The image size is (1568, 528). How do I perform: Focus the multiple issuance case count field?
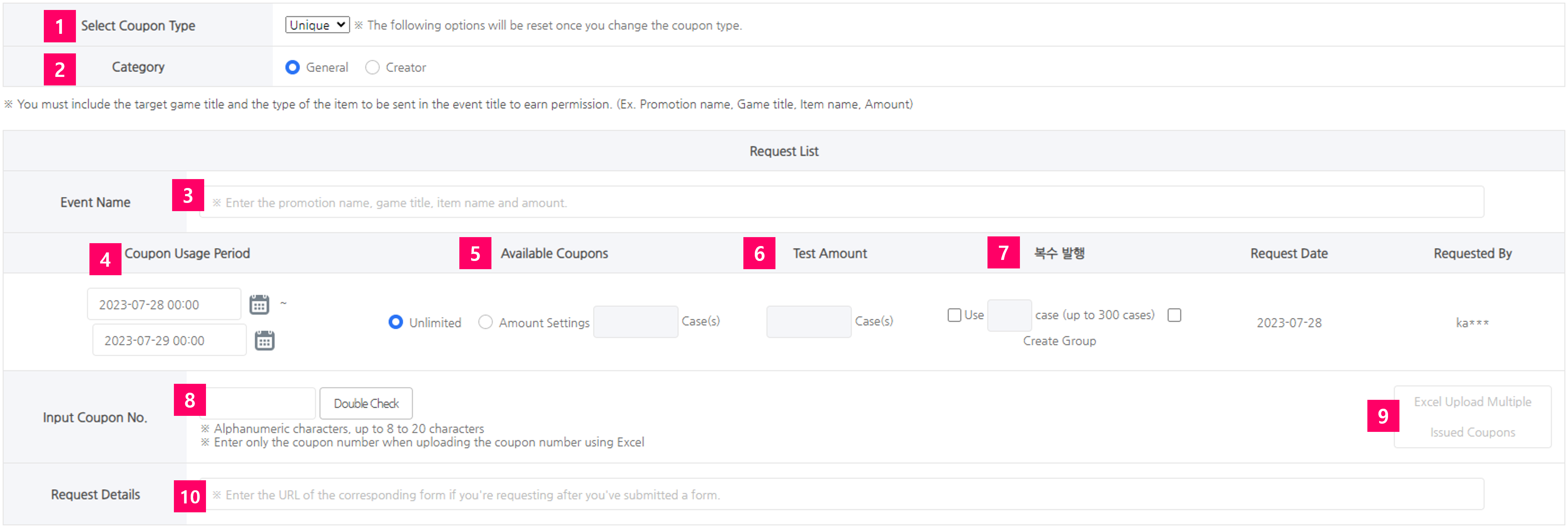pyautogui.click(x=1009, y=316)
